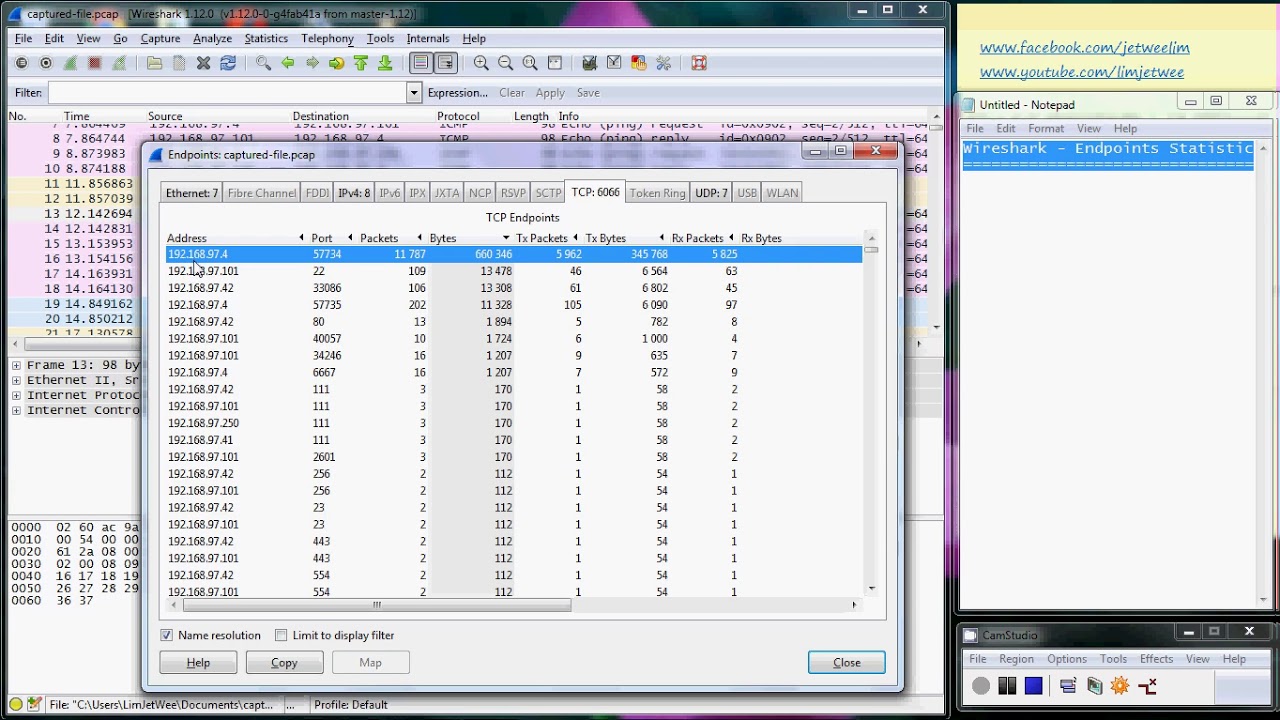1280x720 pixels.
Task: Open capture options toolbar icon
Action: tap(46, 63)
